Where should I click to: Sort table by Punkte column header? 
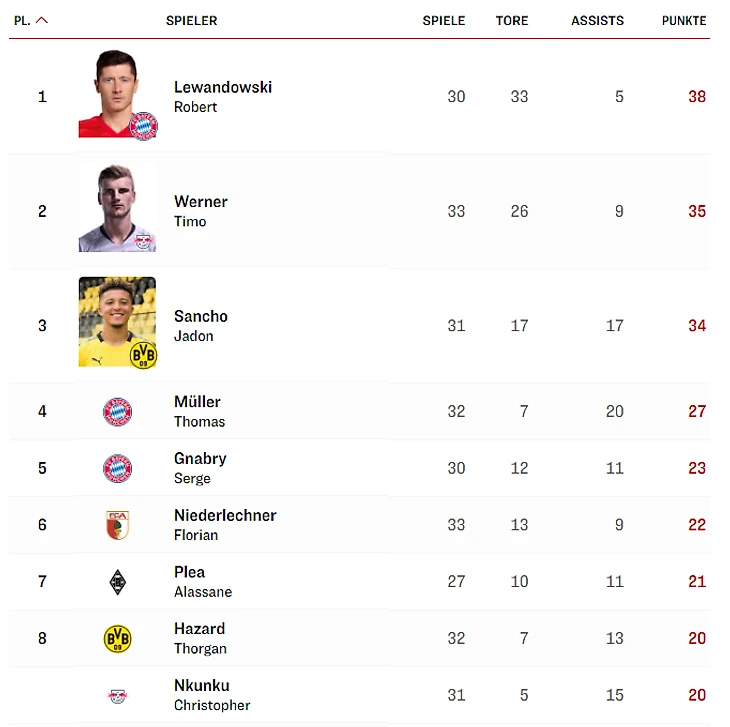[x=683, y=20]
